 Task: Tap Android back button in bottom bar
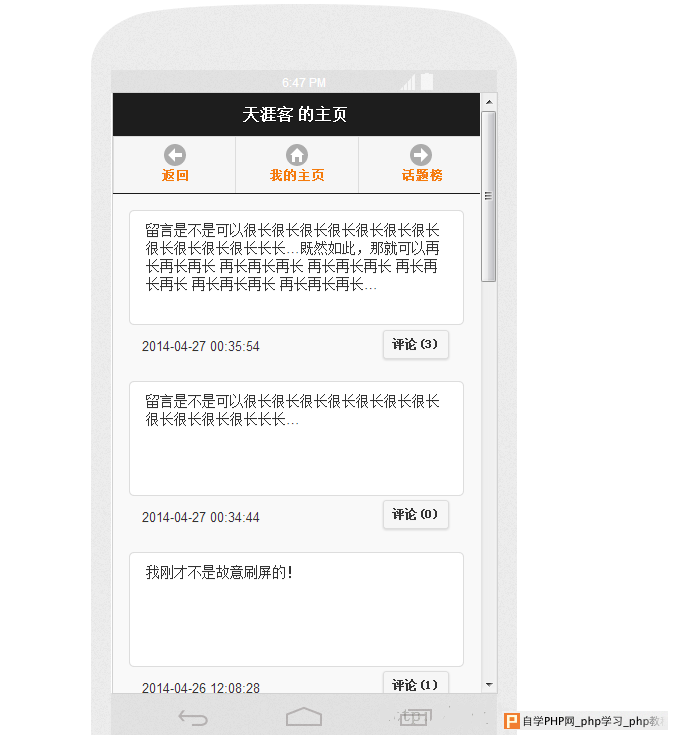click(x=193, y=717)
